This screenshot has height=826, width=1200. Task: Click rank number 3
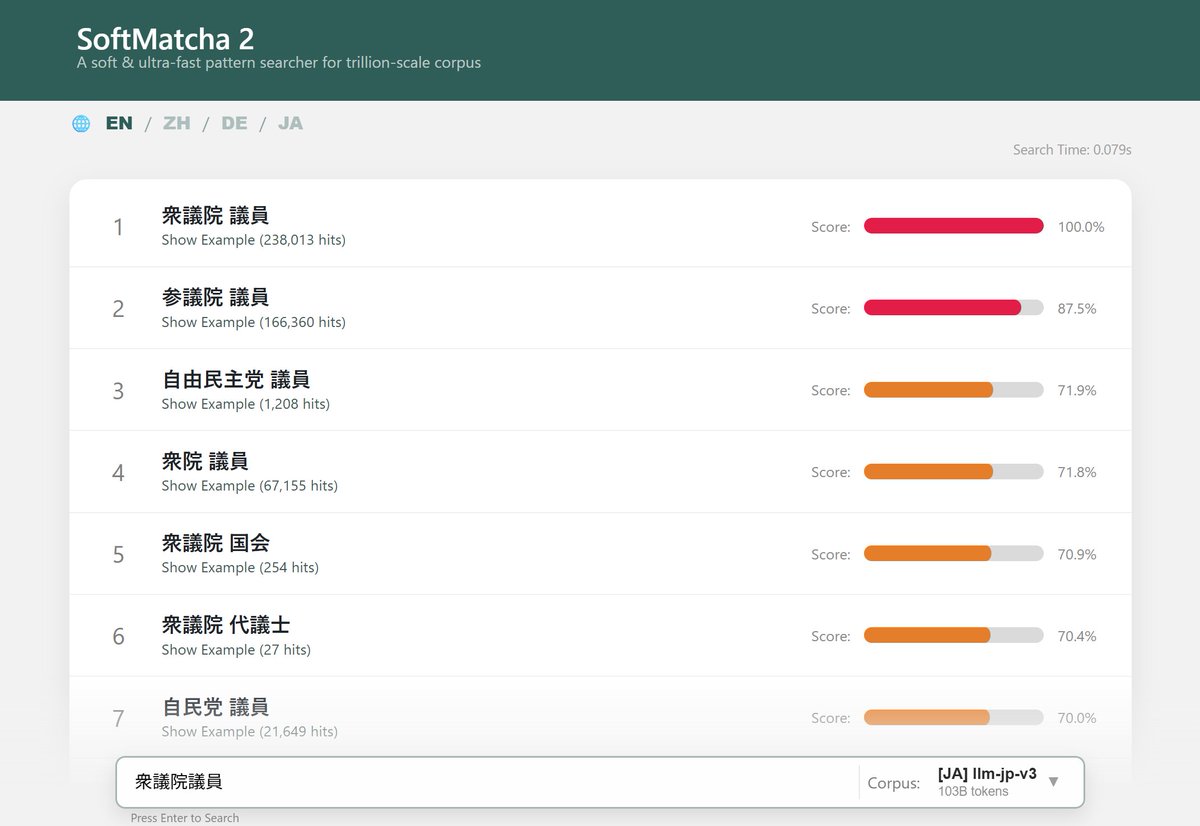pos(118,391)
